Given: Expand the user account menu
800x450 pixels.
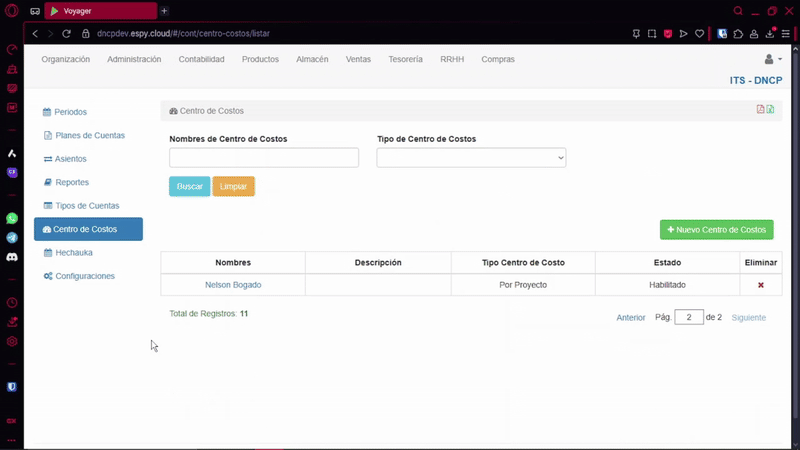Looking at the screenshot, I should [x=772, y=60].
